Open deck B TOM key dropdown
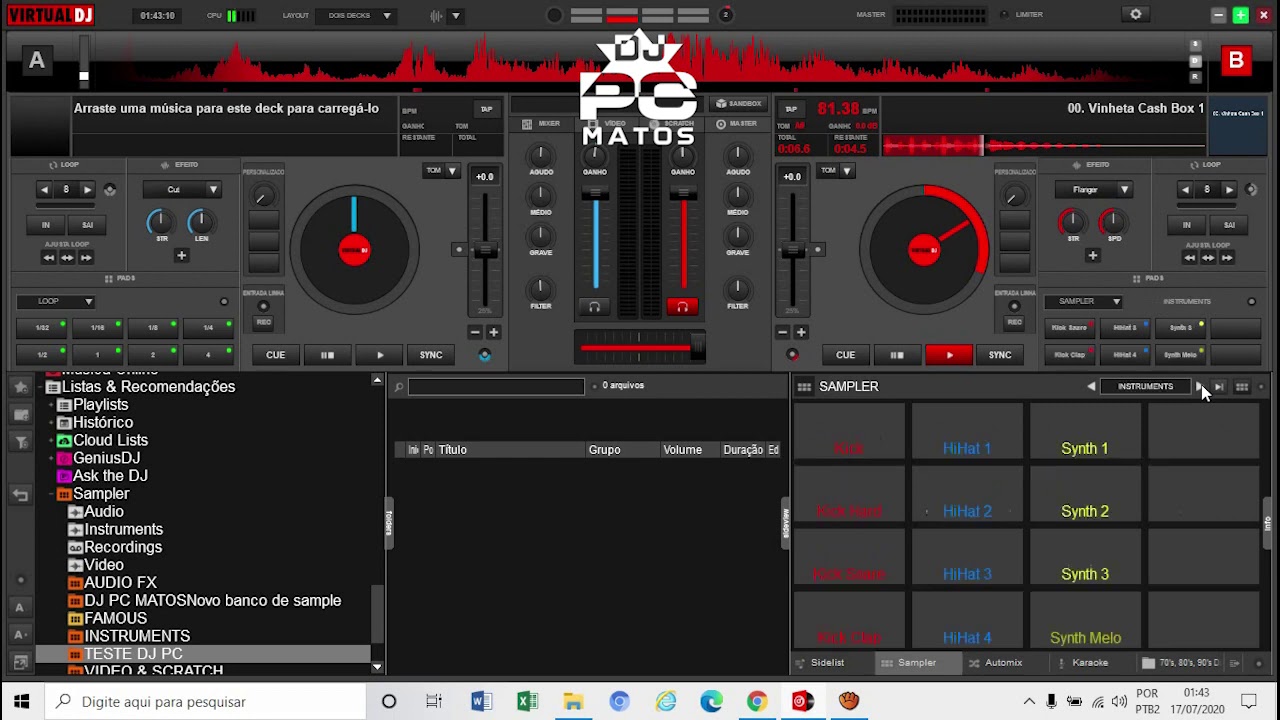This screenshot has height=720, width=1280. pos(836,171)
